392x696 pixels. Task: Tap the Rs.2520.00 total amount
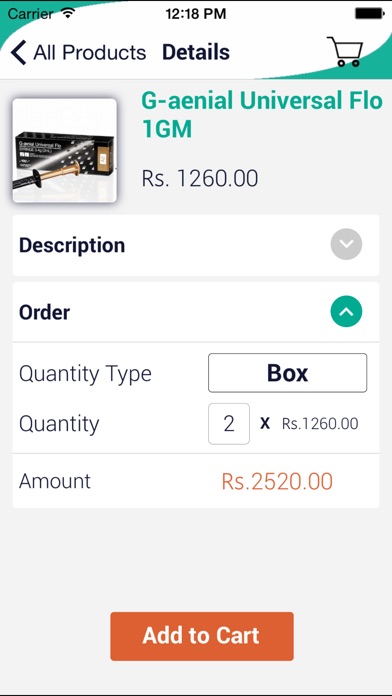pyautogui.click(x=277, y=482)
